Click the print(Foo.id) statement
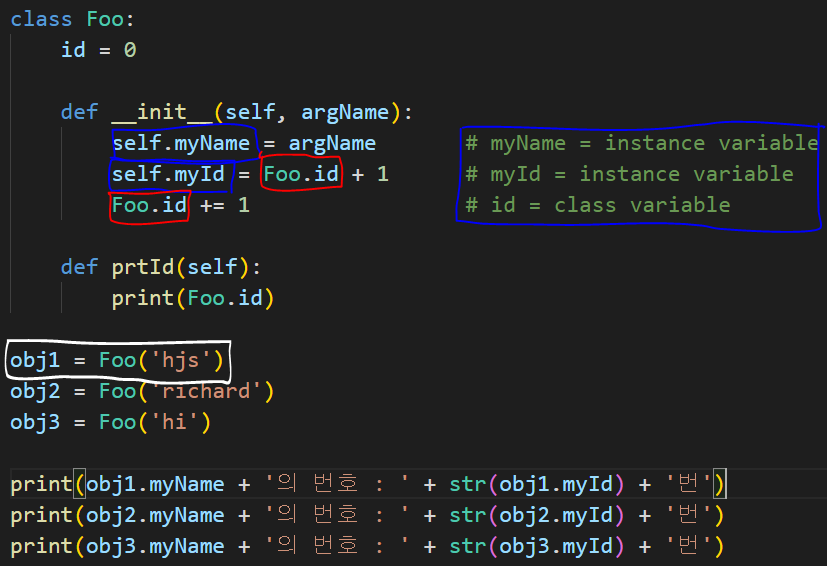This screenshot has height=566, width=827. tap(193, 298)
